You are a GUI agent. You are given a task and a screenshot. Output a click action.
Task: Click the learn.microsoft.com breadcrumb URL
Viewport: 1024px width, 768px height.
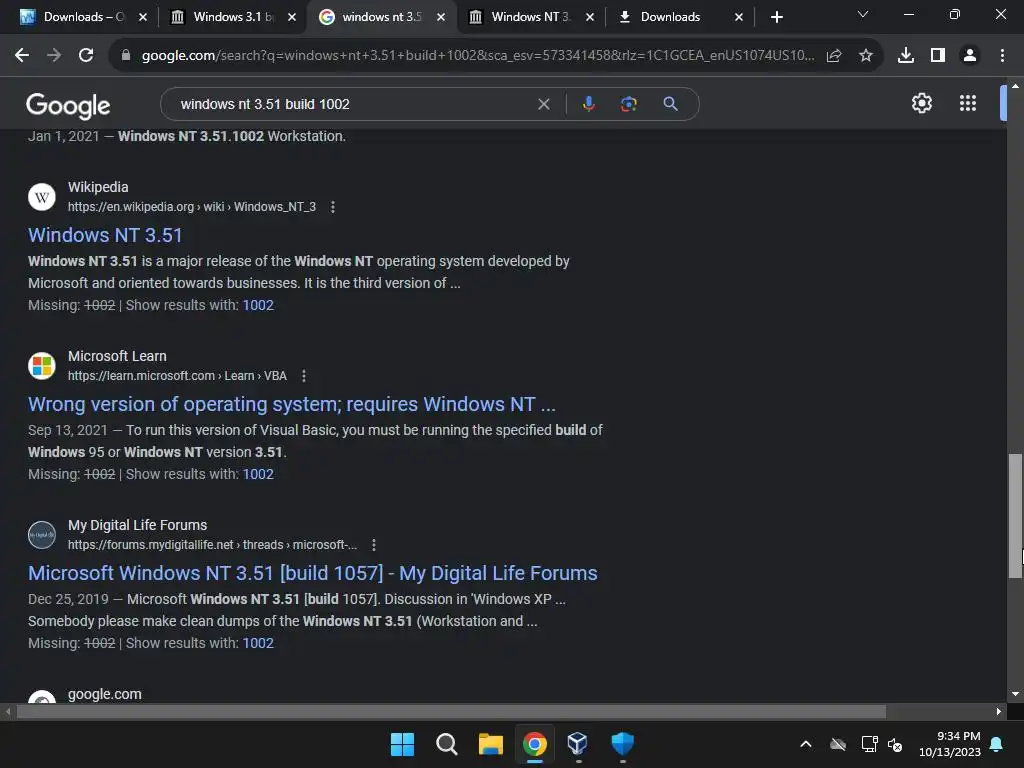tap(178, 376)
